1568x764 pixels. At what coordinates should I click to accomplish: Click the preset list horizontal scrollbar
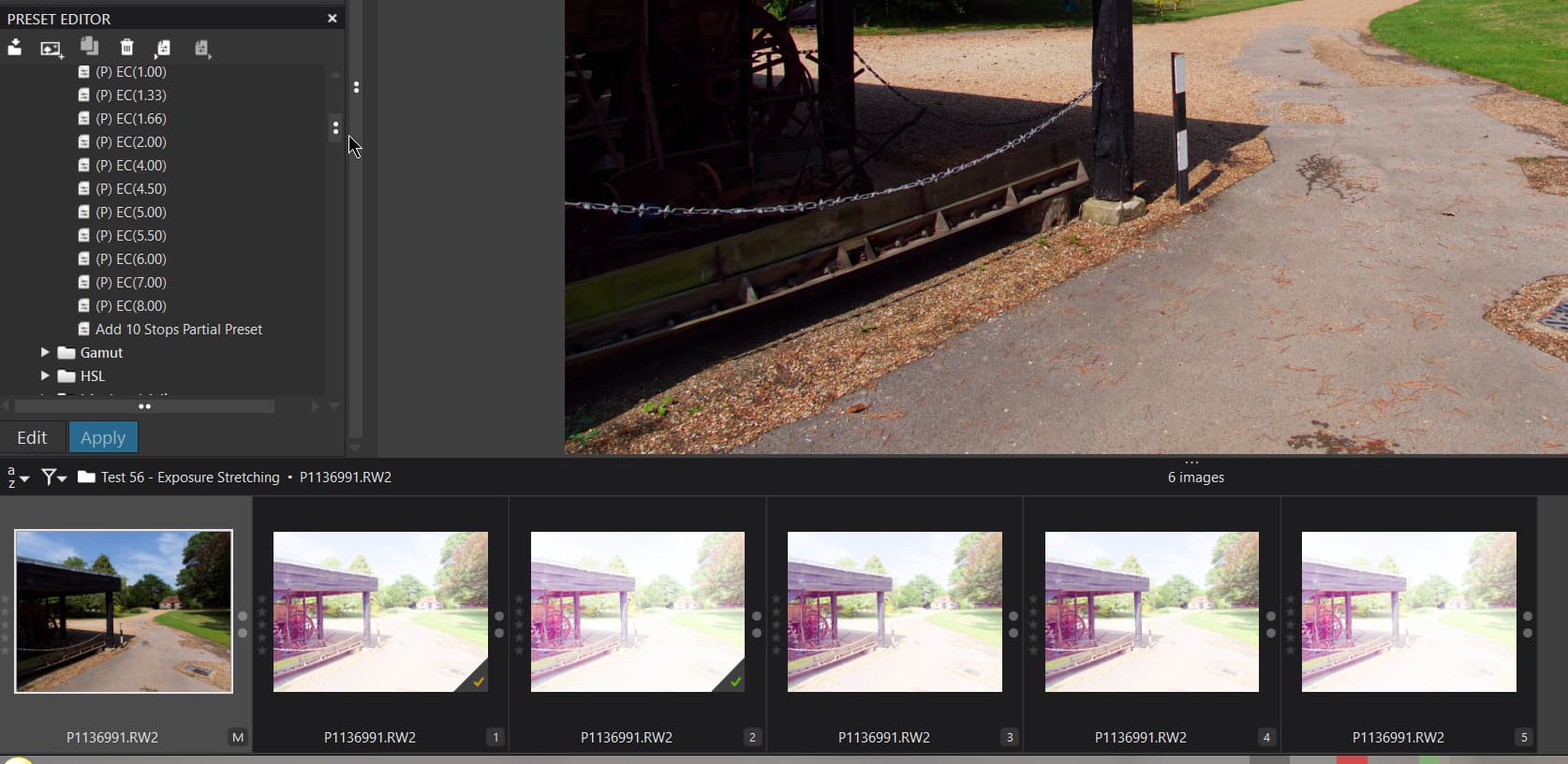144,406
